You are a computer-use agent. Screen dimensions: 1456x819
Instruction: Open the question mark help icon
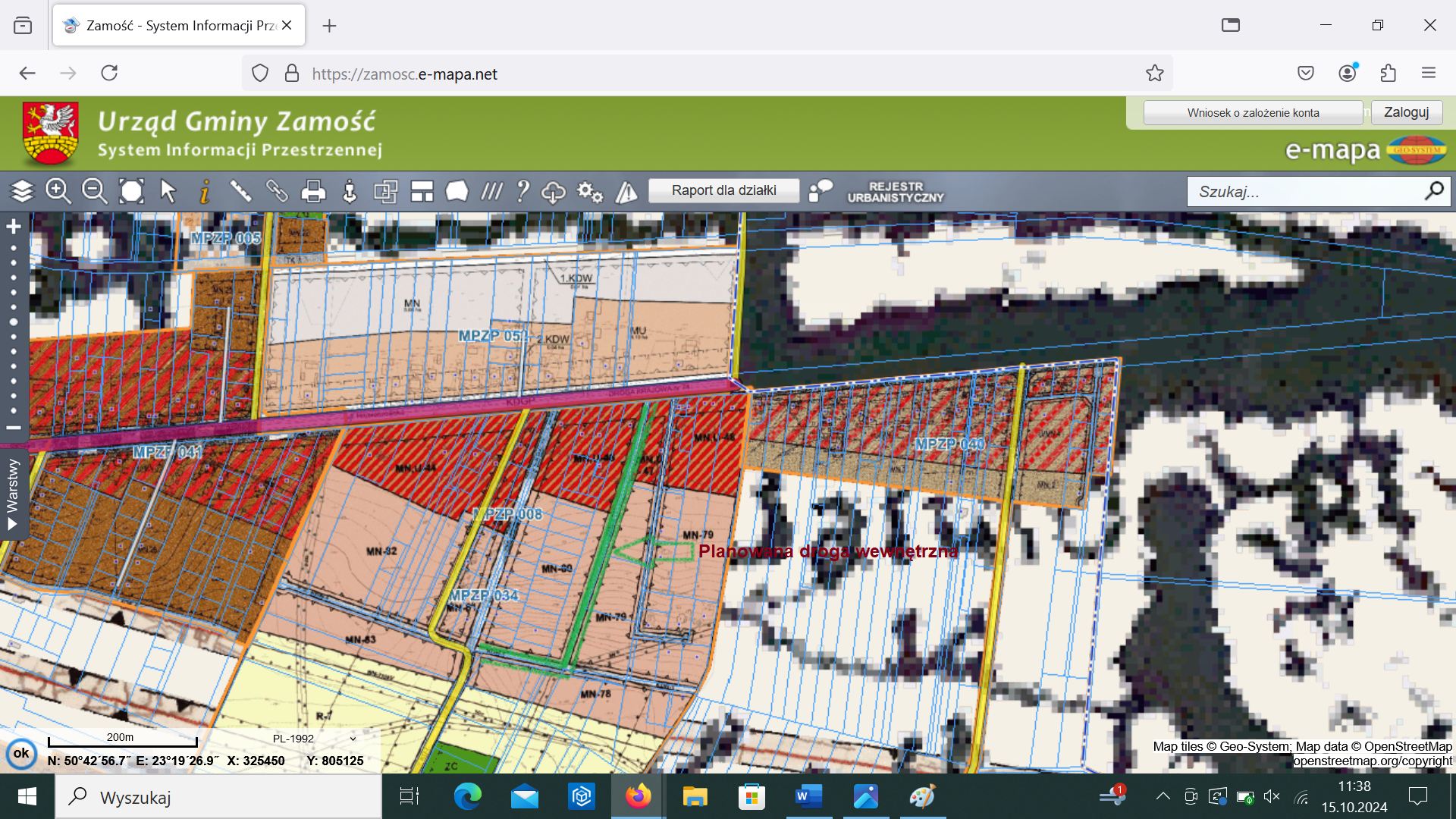click(x=522, y=191)
